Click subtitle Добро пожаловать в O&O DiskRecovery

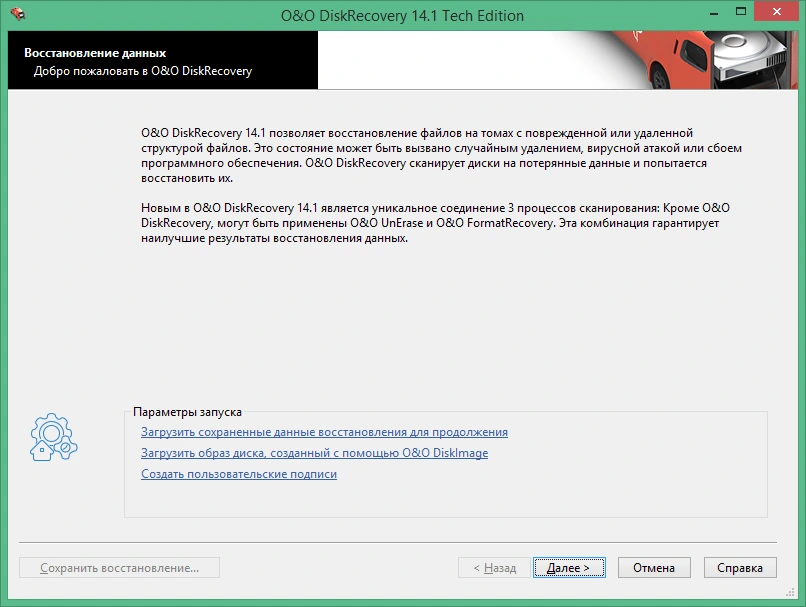click(143, 71)
